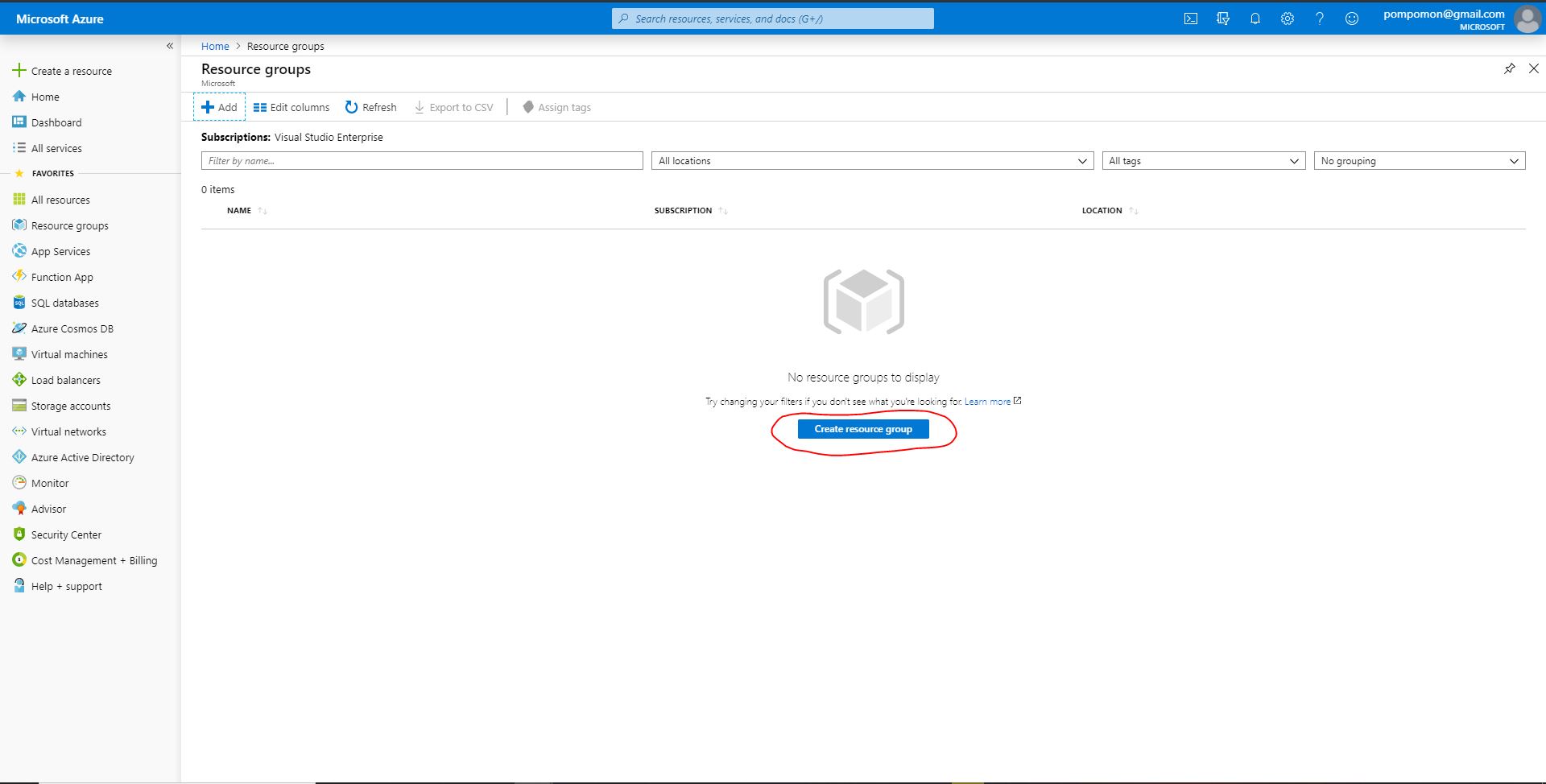
Task: Click Edit columns in the toolbar
Action: pyautogui.click(x=291, y=107)
